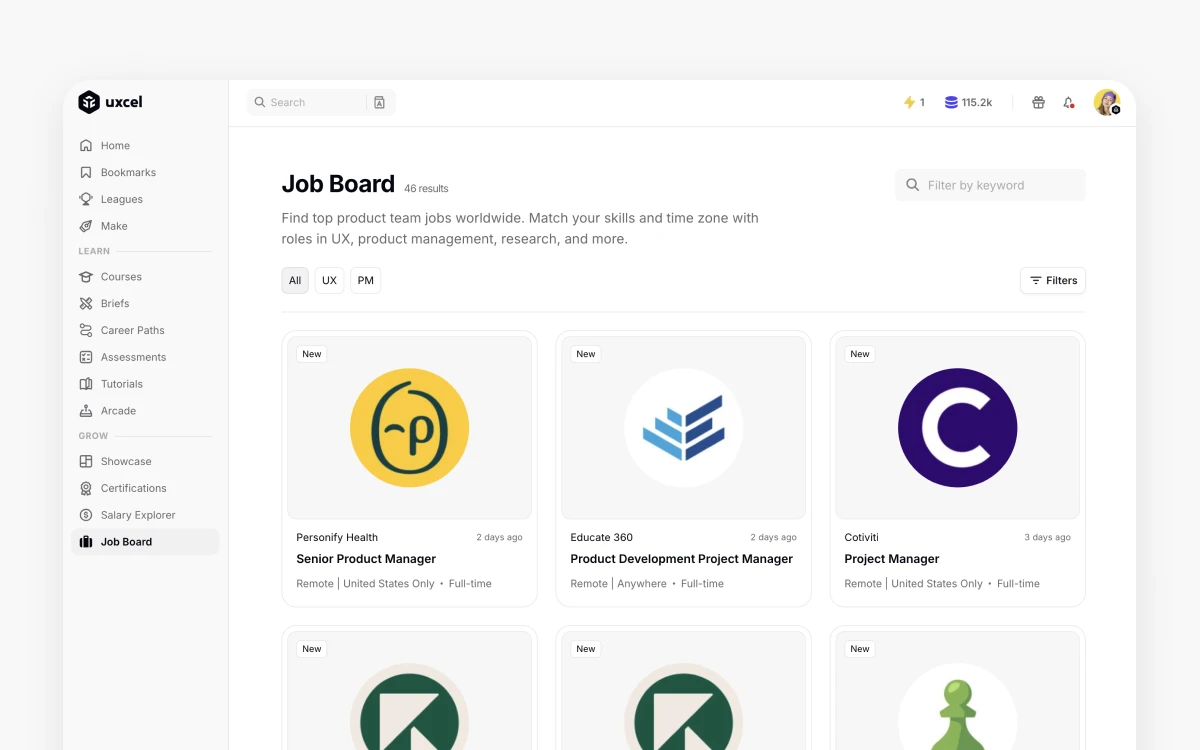The image size is (1200, 750).
Task: Click the Salary Explorer dollar icon
Action: (86, 515)
